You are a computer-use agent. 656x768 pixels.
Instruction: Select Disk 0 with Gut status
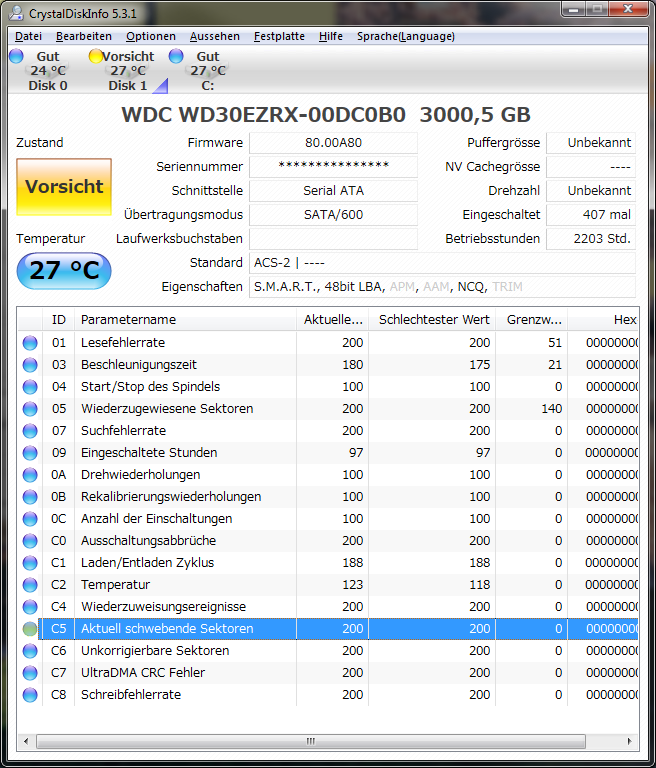48,71
